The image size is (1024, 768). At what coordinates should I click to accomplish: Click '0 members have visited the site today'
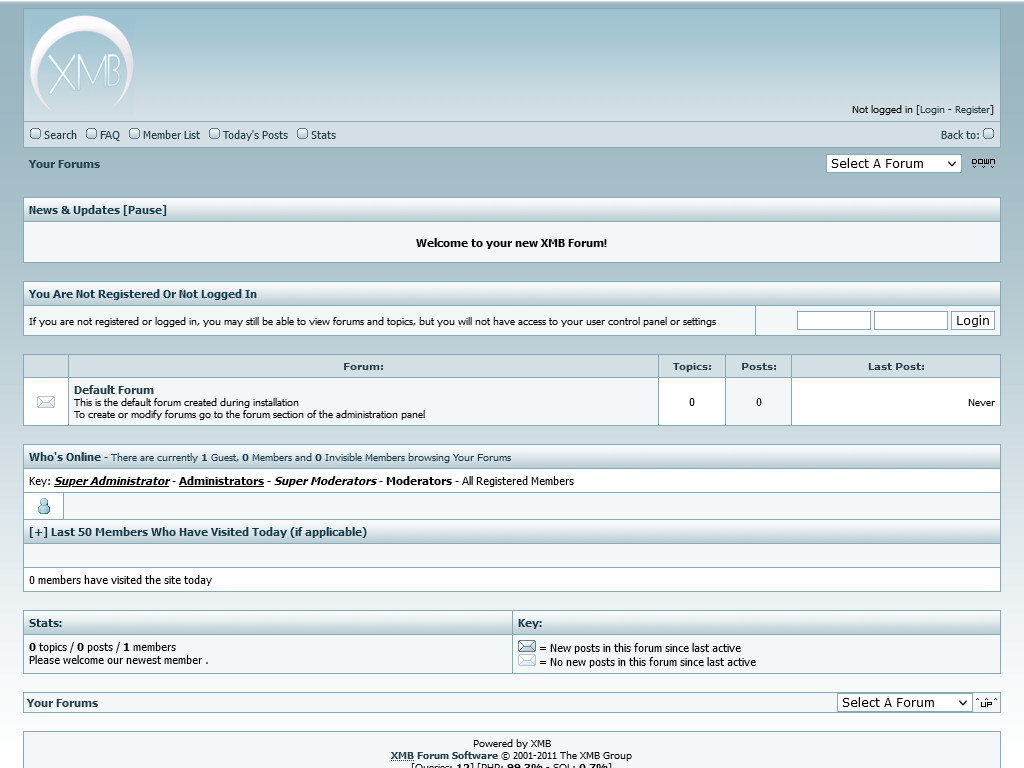point(120,580)
